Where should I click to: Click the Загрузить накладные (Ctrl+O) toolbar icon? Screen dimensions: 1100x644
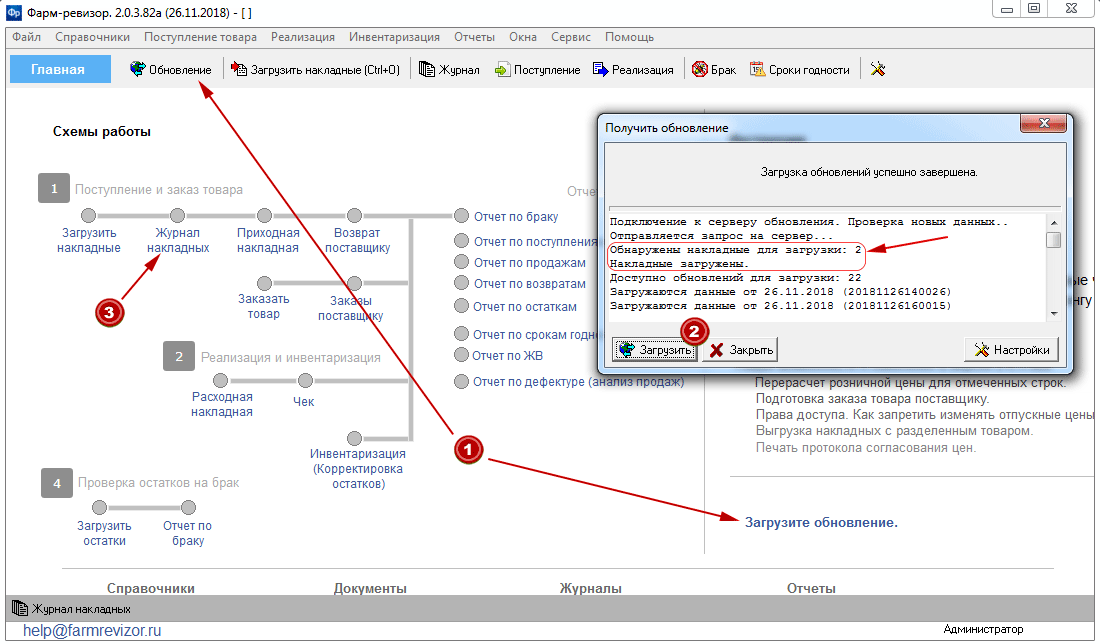(x=239, y=69)
